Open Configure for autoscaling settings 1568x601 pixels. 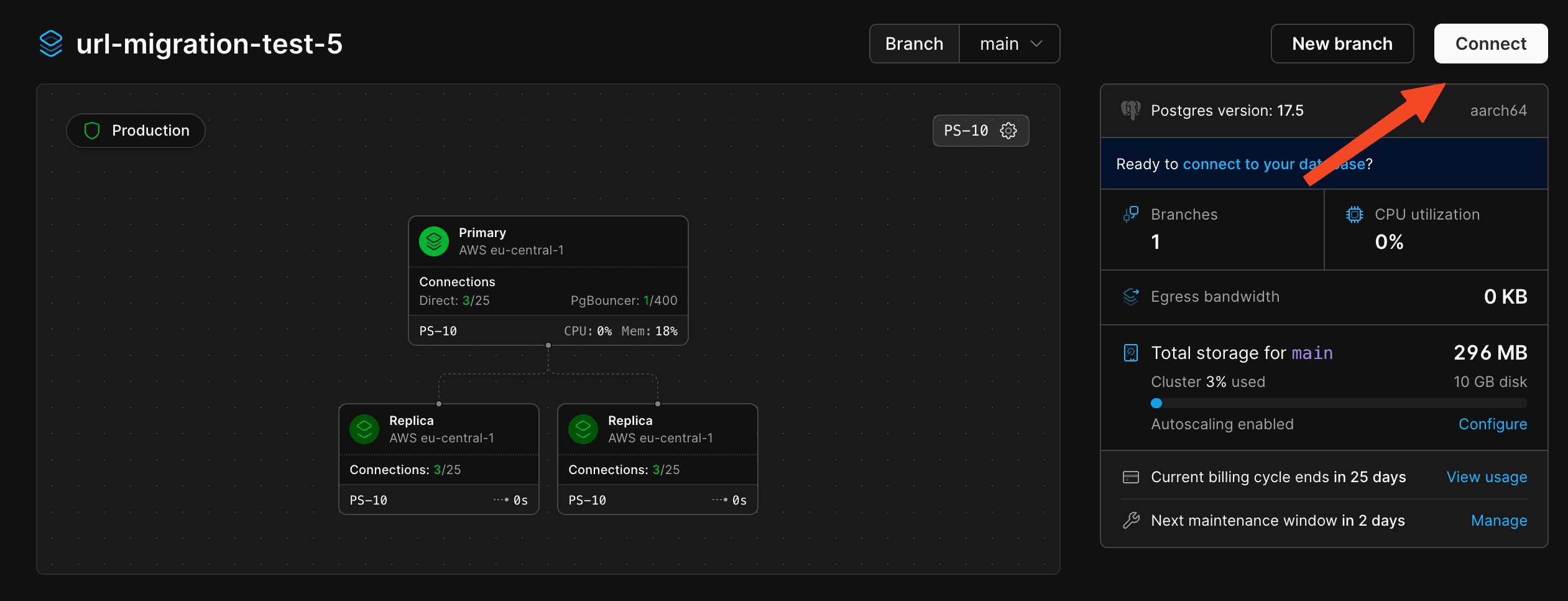coord(1492,424)
